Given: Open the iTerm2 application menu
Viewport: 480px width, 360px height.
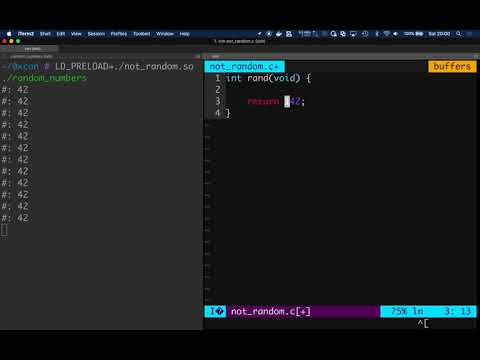Looking at the screenshot, I should click(x=26, y=34).
